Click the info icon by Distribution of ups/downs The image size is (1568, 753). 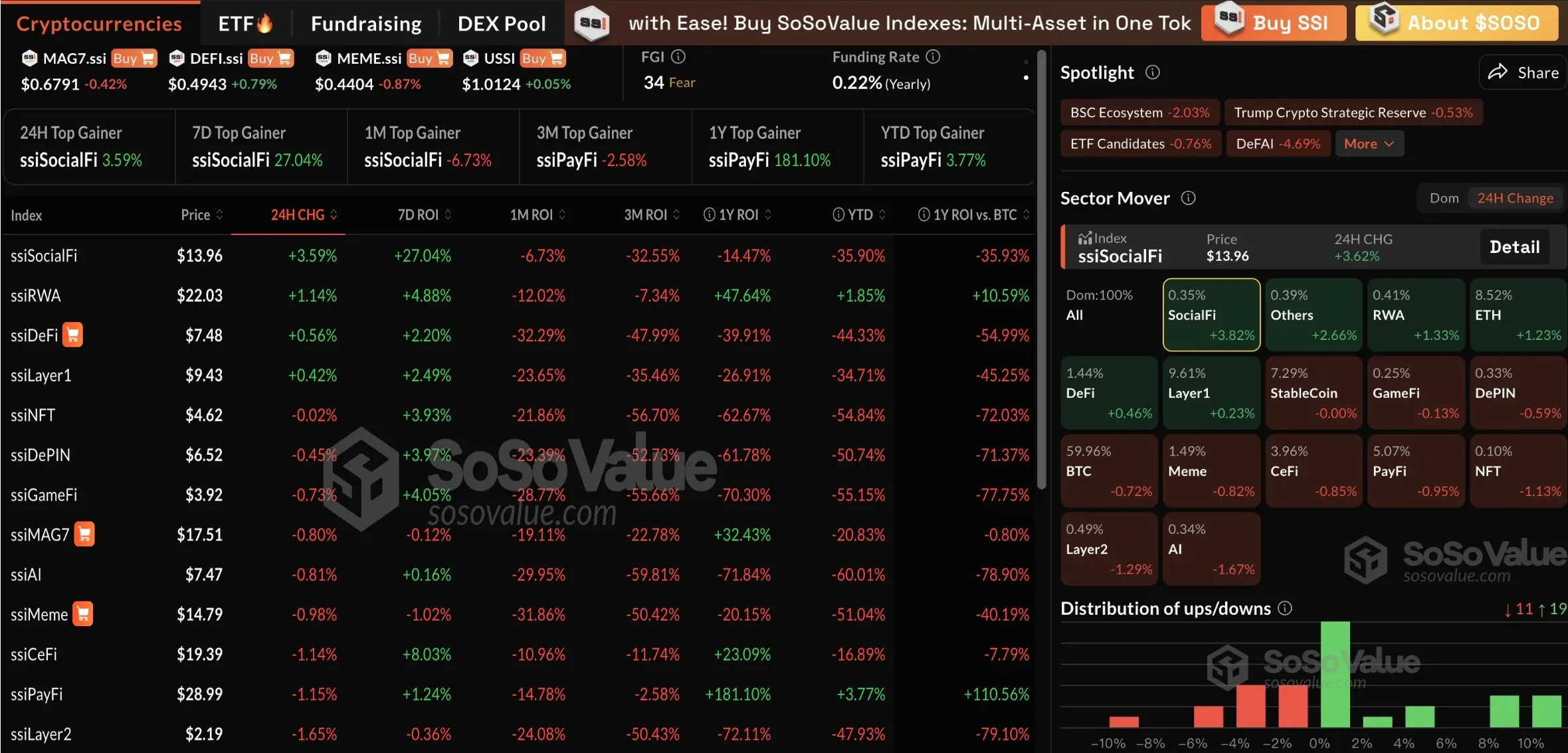point(1286,608)
